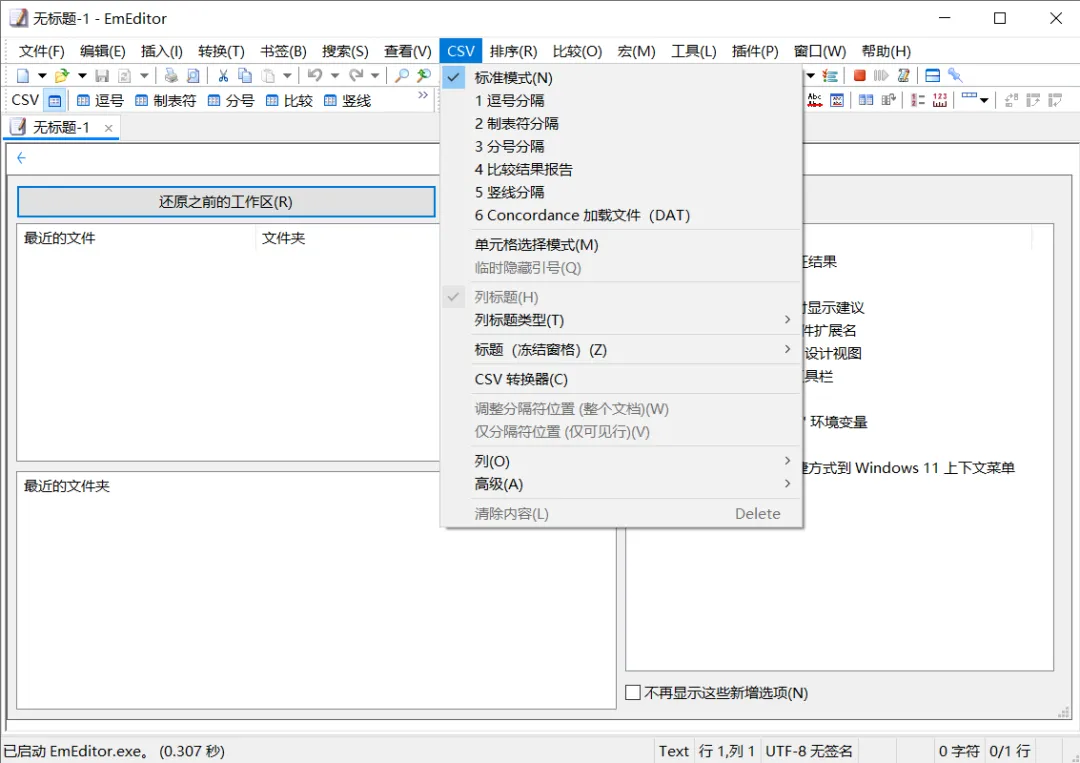Open the 文件(F) menu
Image resolution: width=1080 pixels, height=763 pixels.
point(41,51)
